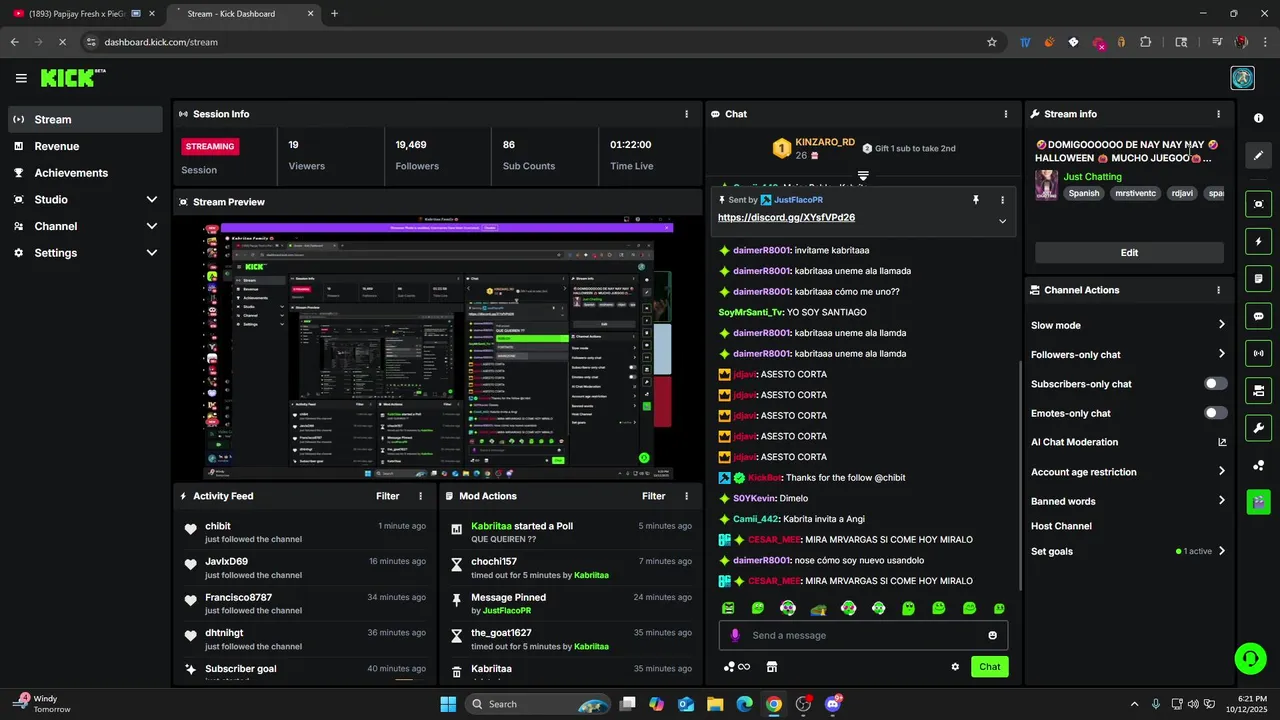Viewport: 1280px width, 720px height.
Task: Switch to the YouTube Papijay Fresh tab
Action: (84, 13)
